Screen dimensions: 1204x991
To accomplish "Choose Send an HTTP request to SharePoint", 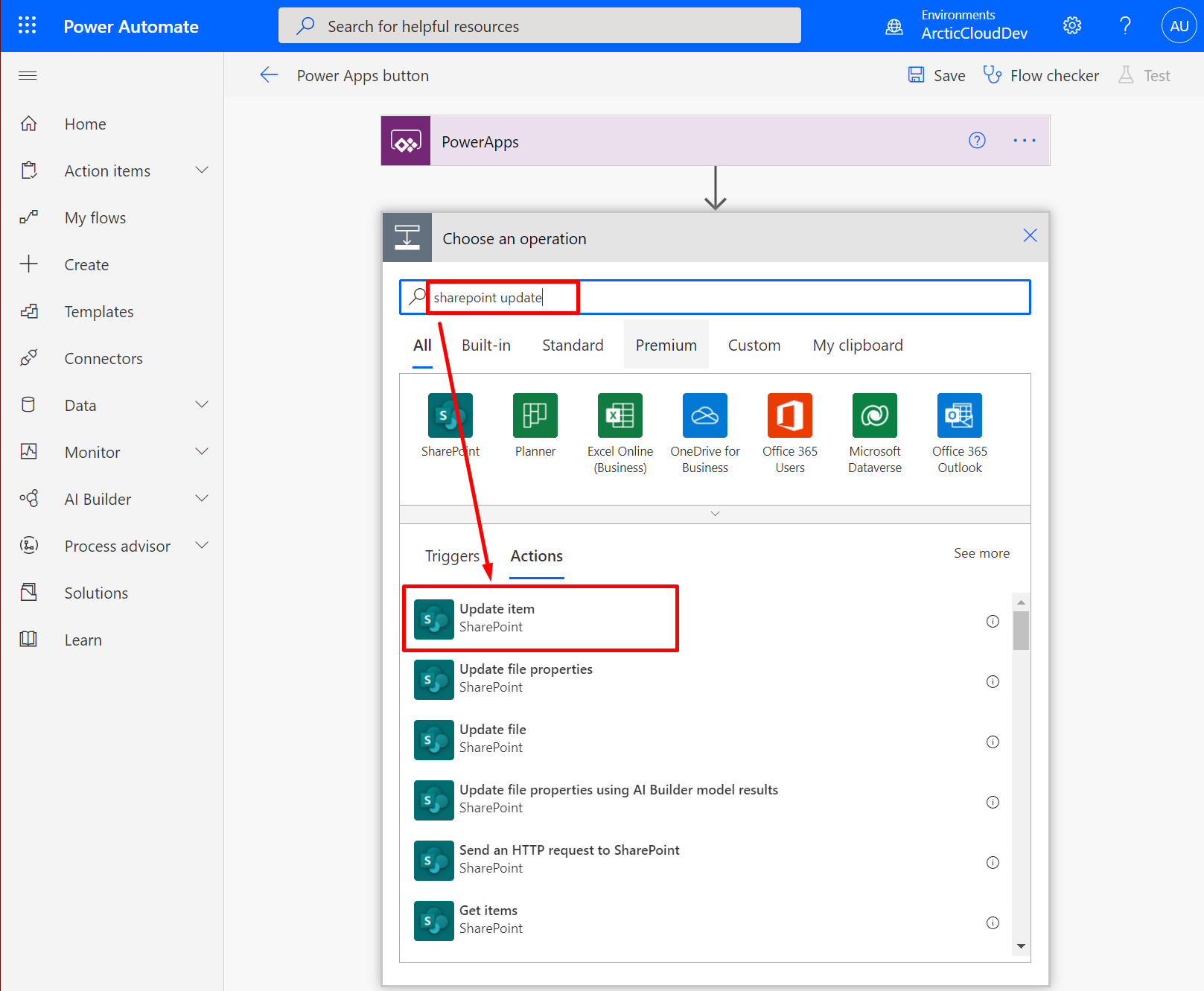I will [706, 859].
